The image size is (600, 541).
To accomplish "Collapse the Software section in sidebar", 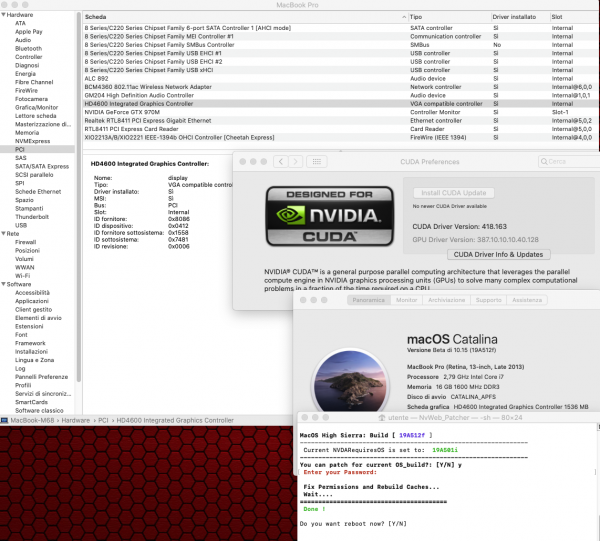I will click(x=3, y=284).
